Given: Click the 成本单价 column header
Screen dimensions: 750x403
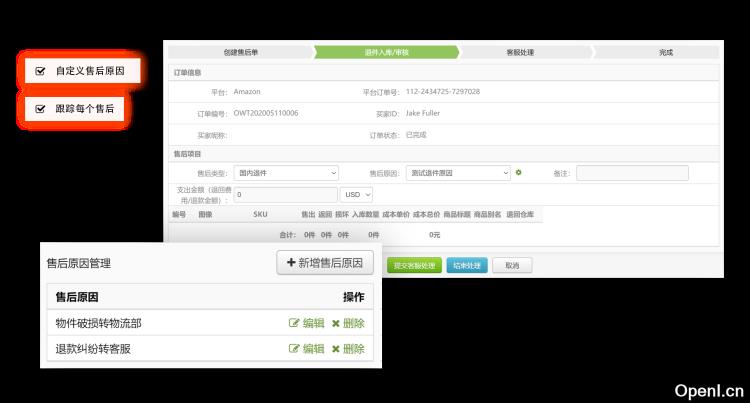Looking at the screenshot, I should 396,214.
